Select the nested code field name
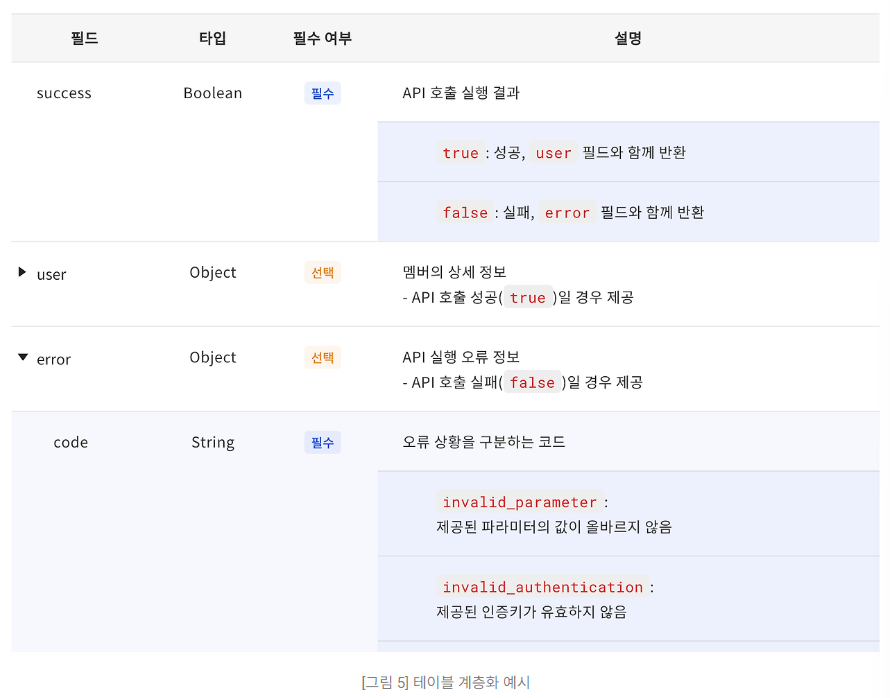890x698 pixels. [71, 442]
